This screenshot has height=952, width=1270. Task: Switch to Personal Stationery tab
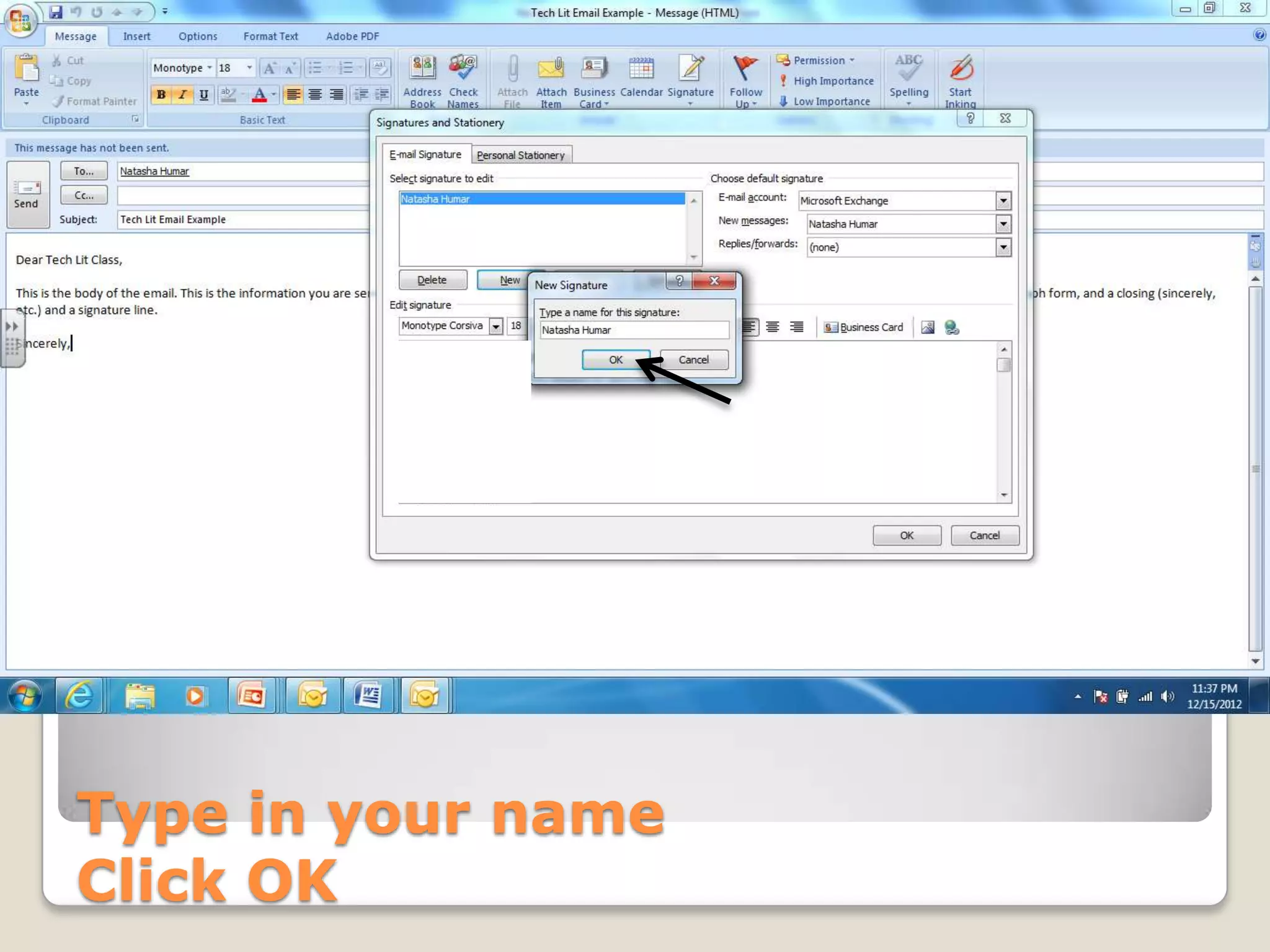pyautogui.click(x=521, y=155)
